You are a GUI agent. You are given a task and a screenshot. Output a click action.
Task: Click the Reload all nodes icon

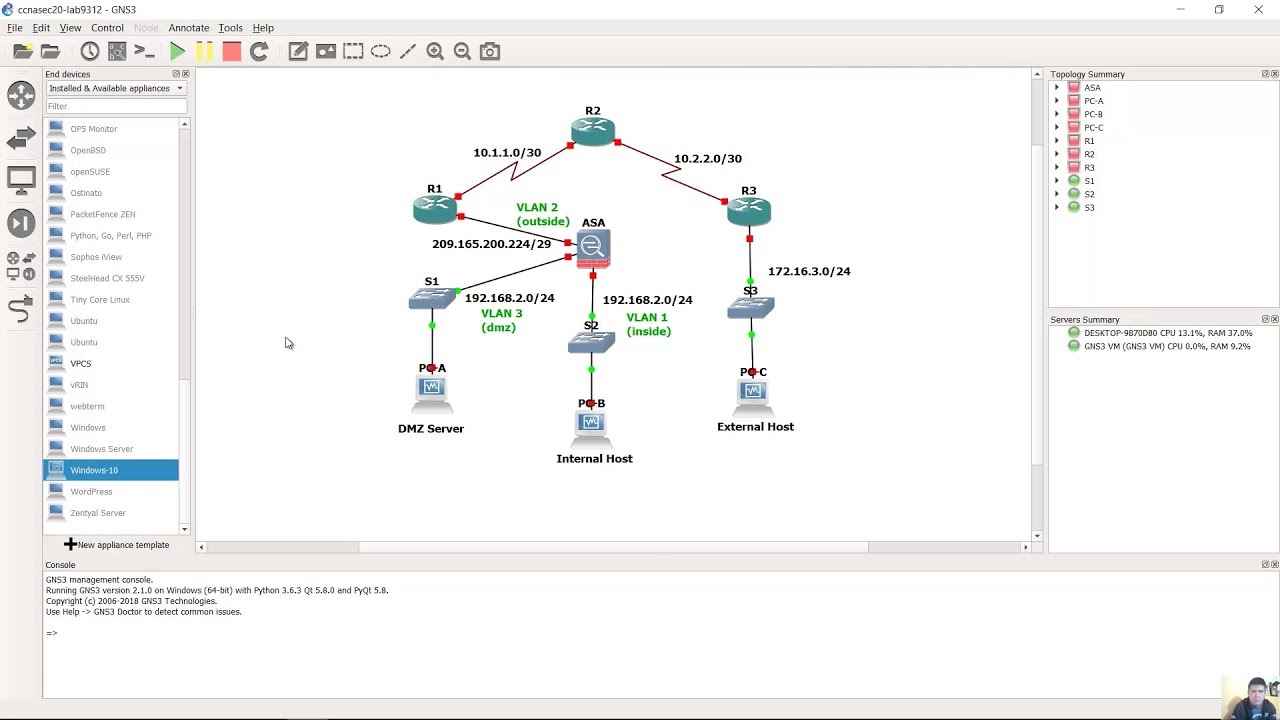click(259, 51)
